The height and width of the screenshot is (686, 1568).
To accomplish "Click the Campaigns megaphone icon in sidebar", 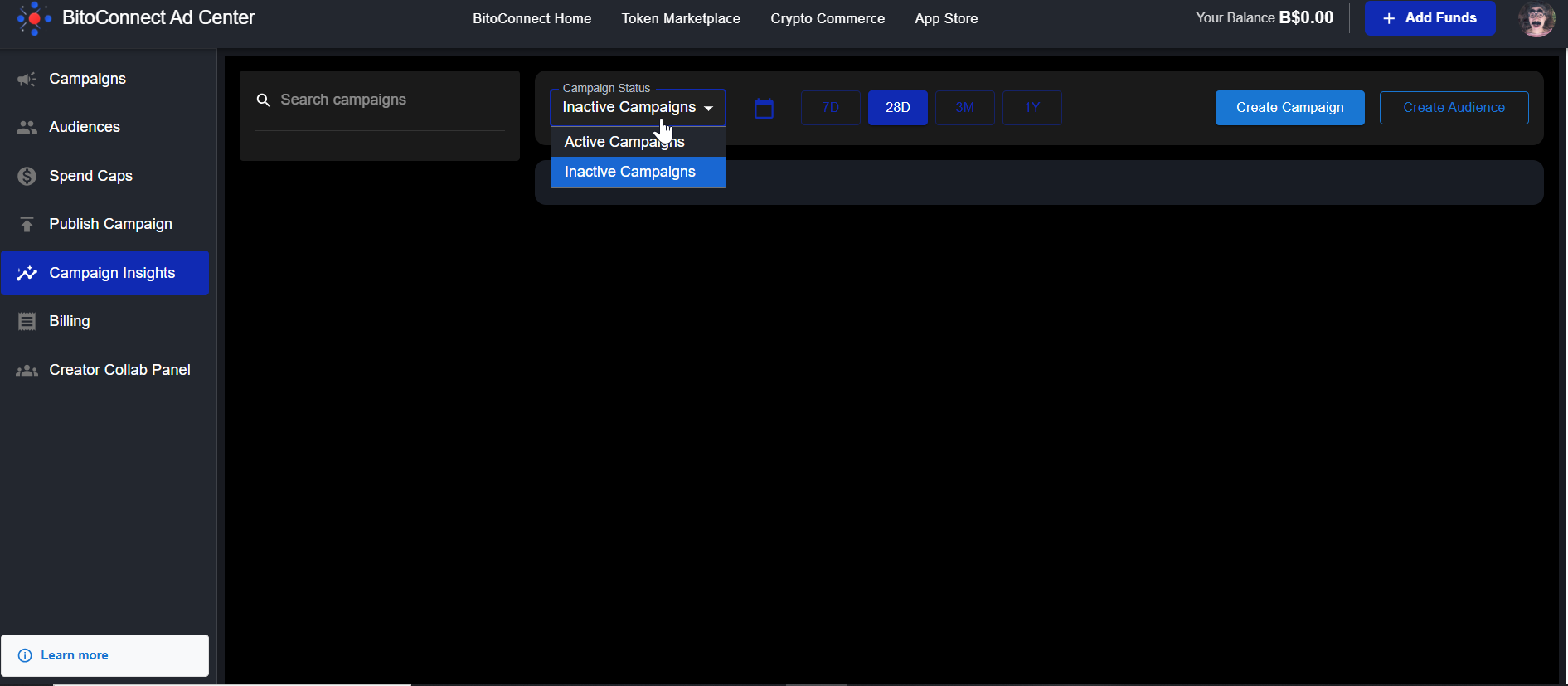I will click(27, 79).
